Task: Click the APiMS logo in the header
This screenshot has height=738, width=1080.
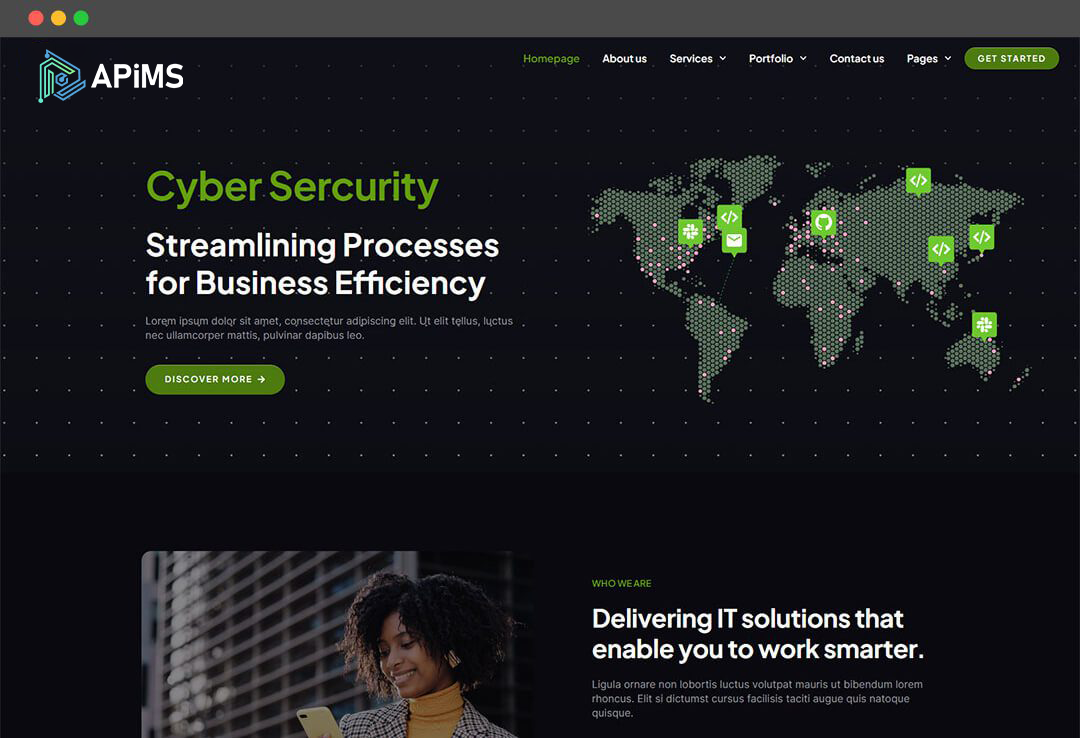Action: 111,76
